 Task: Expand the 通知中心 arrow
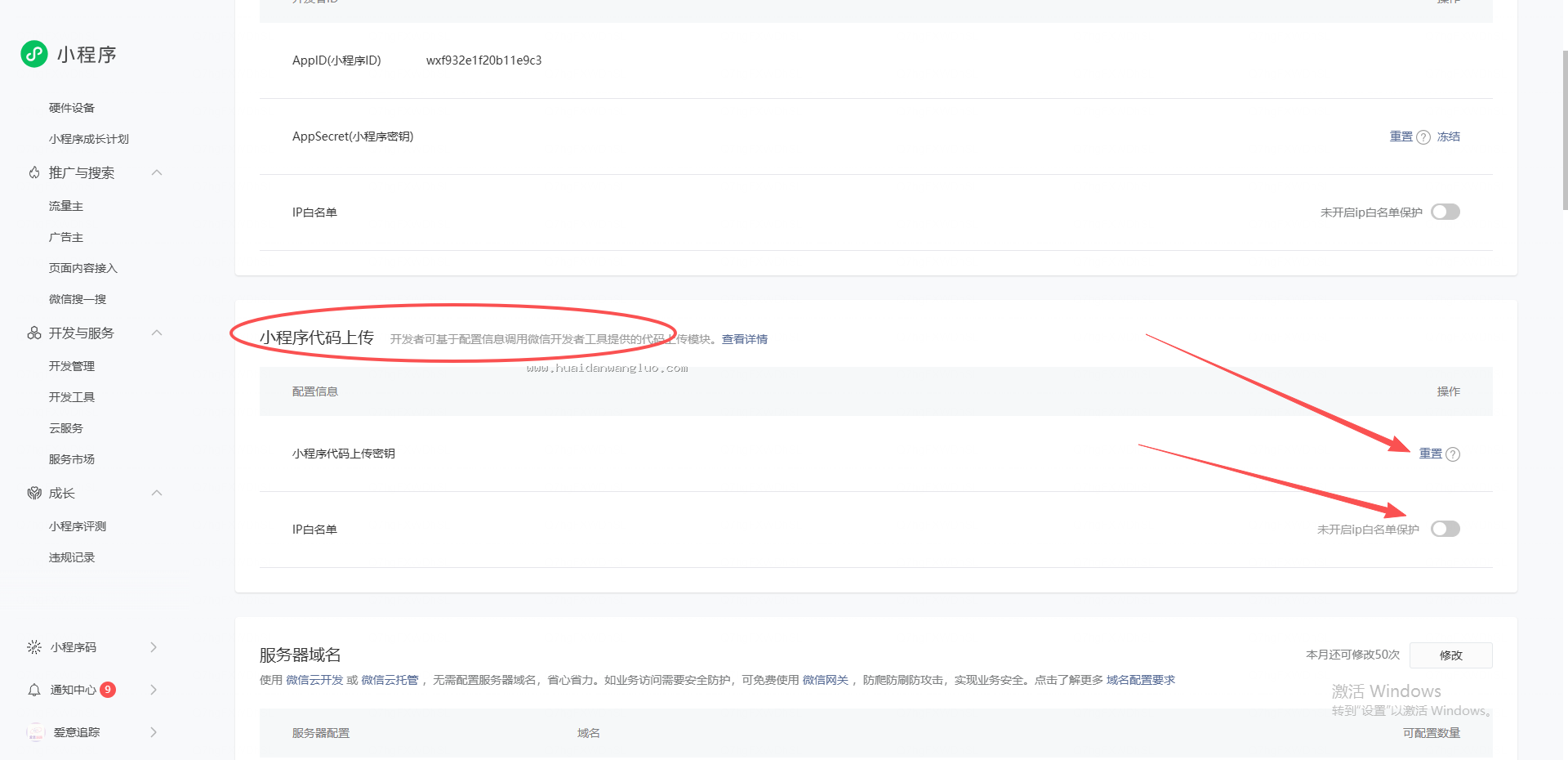[154, 690]
